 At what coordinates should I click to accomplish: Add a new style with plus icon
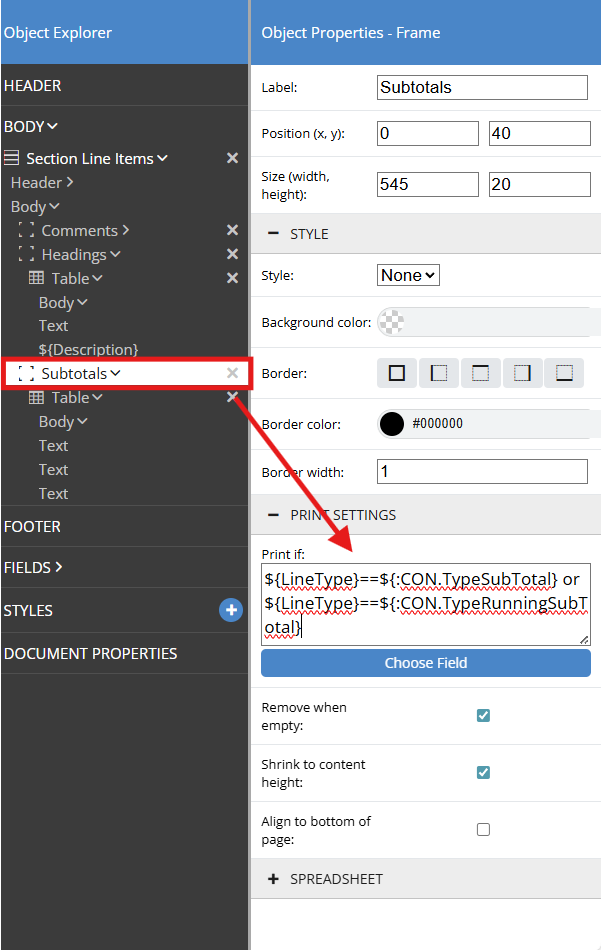(x=231, y=610)
